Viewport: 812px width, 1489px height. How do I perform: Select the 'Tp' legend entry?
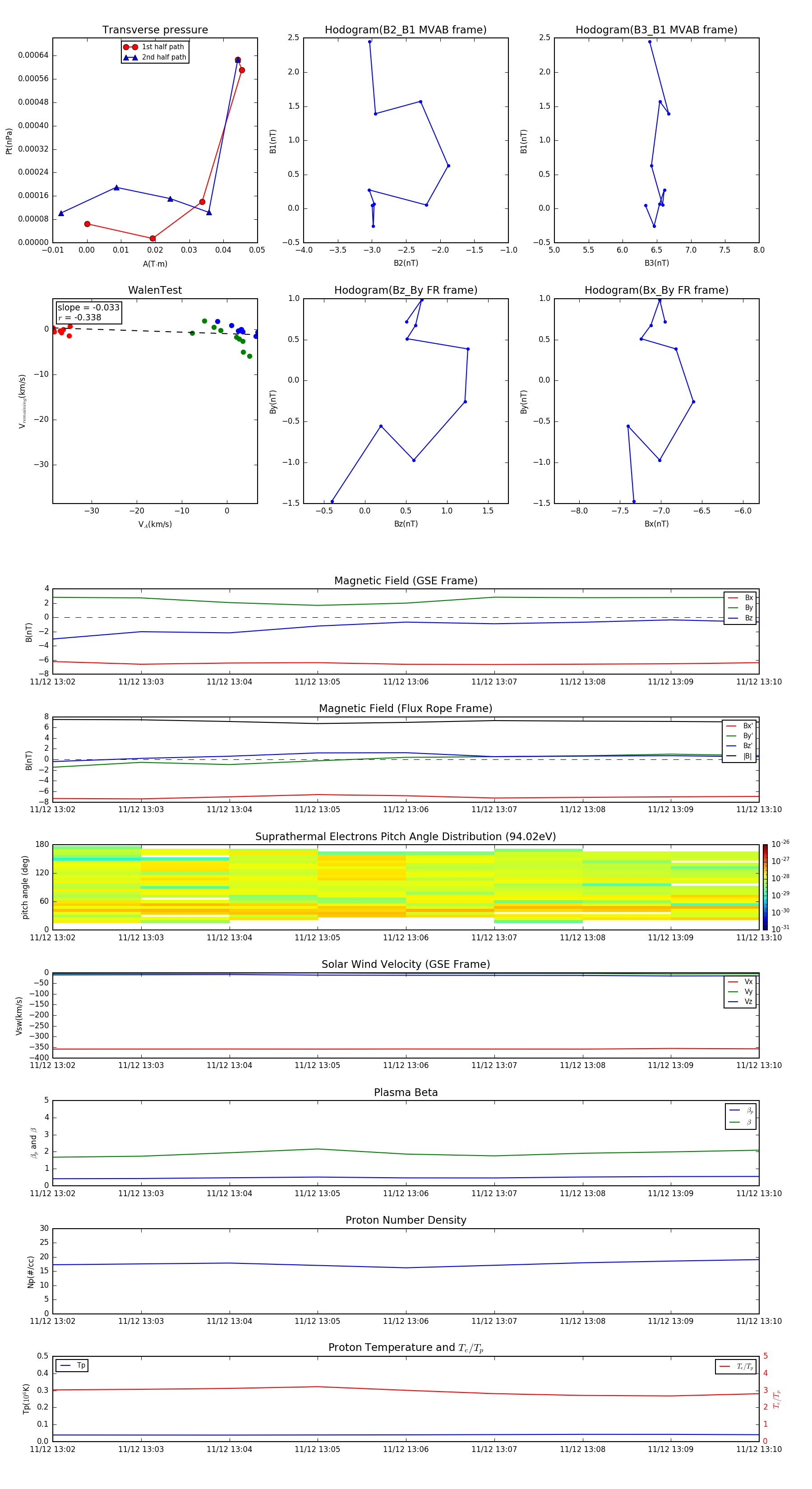(73, 1365)
